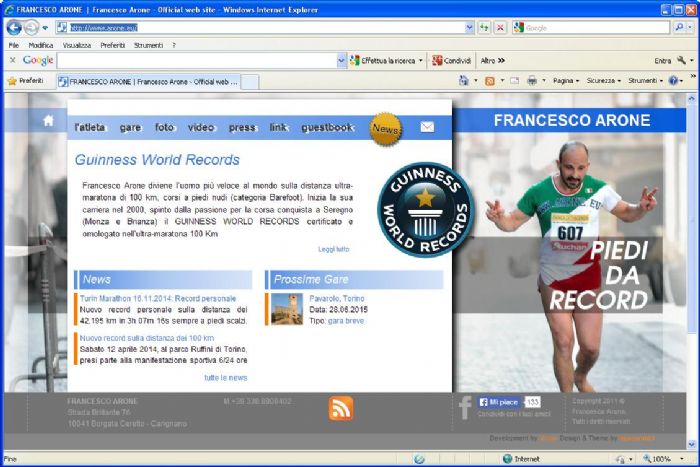This screenshot has height=467, width=700.
Task: Open the Preferiti menu in menu bar
Action: pyautogui.click(x=112, y=45)
